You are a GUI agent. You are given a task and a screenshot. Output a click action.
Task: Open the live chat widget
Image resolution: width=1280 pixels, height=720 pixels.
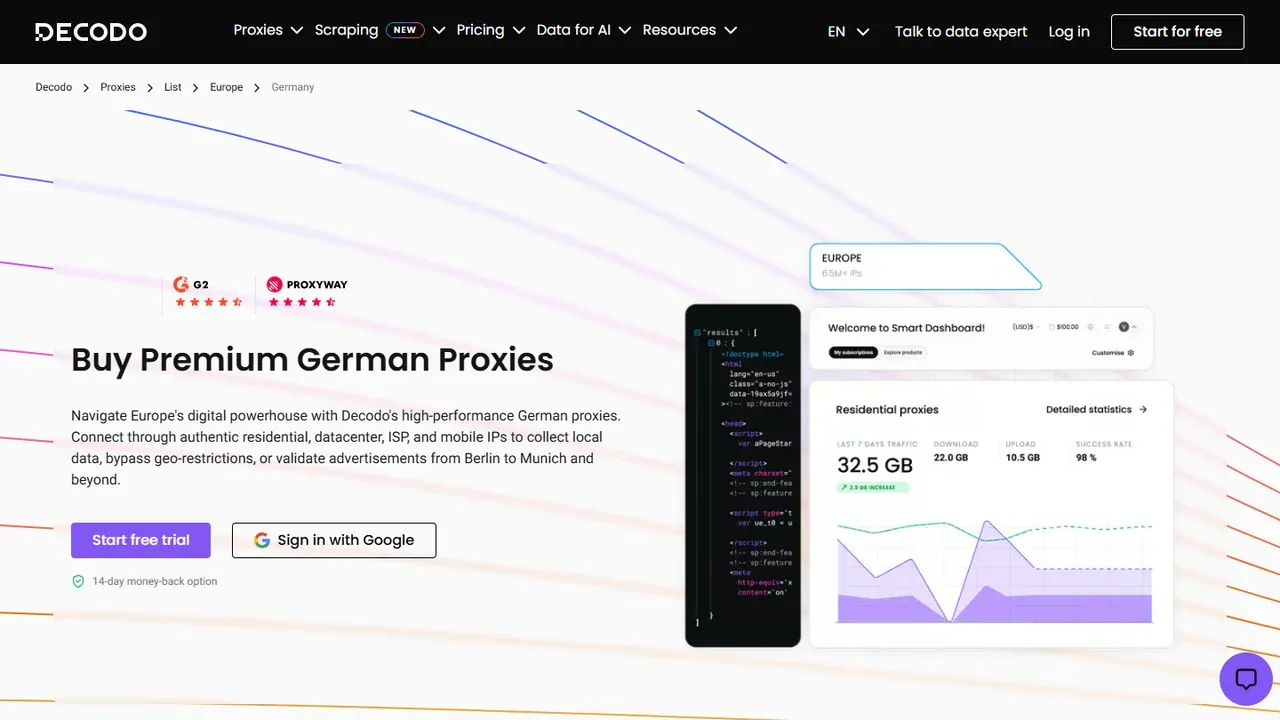point(1246,679)
